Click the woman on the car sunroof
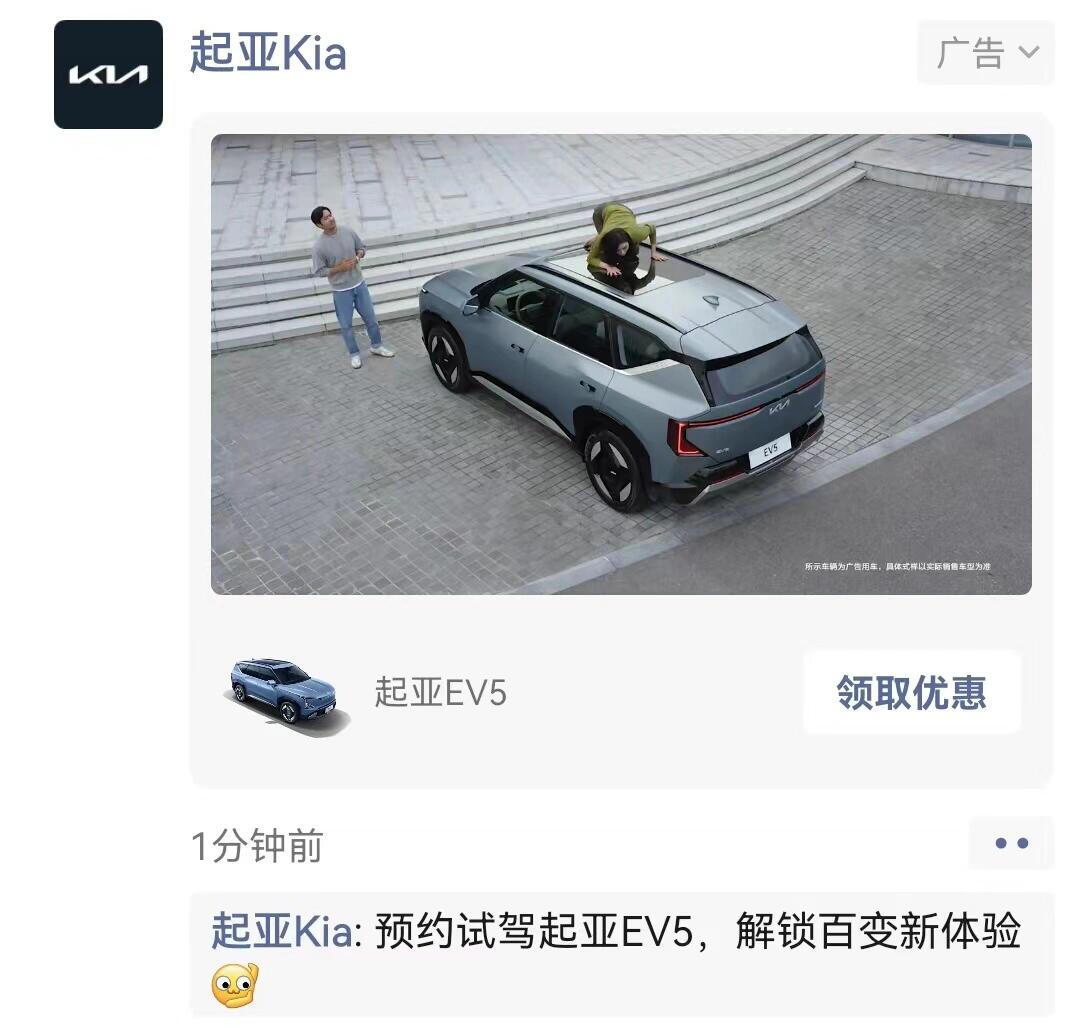This screenshot has width=1088, height=1028. tap(622, 247)
